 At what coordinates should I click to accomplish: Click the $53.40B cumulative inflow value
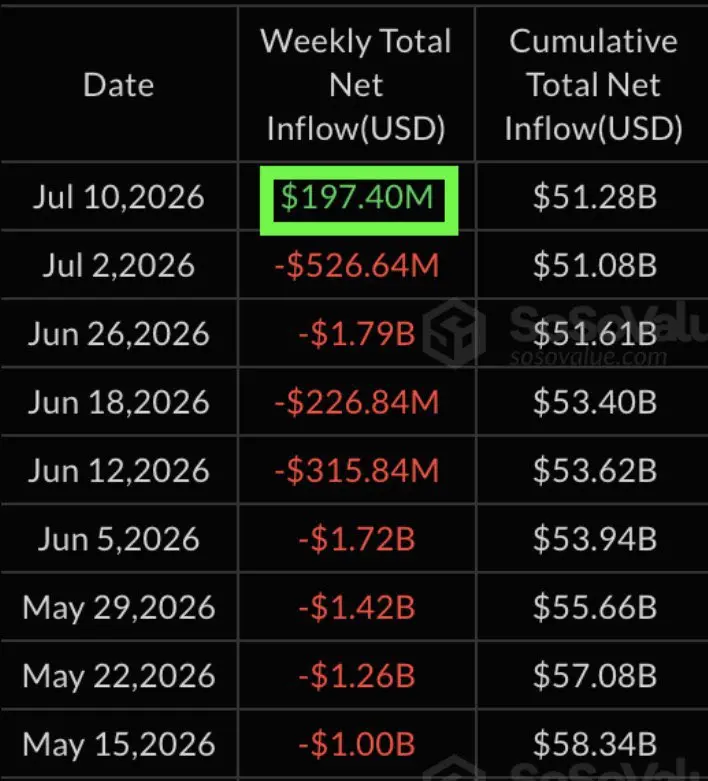(x=595, y=402)
